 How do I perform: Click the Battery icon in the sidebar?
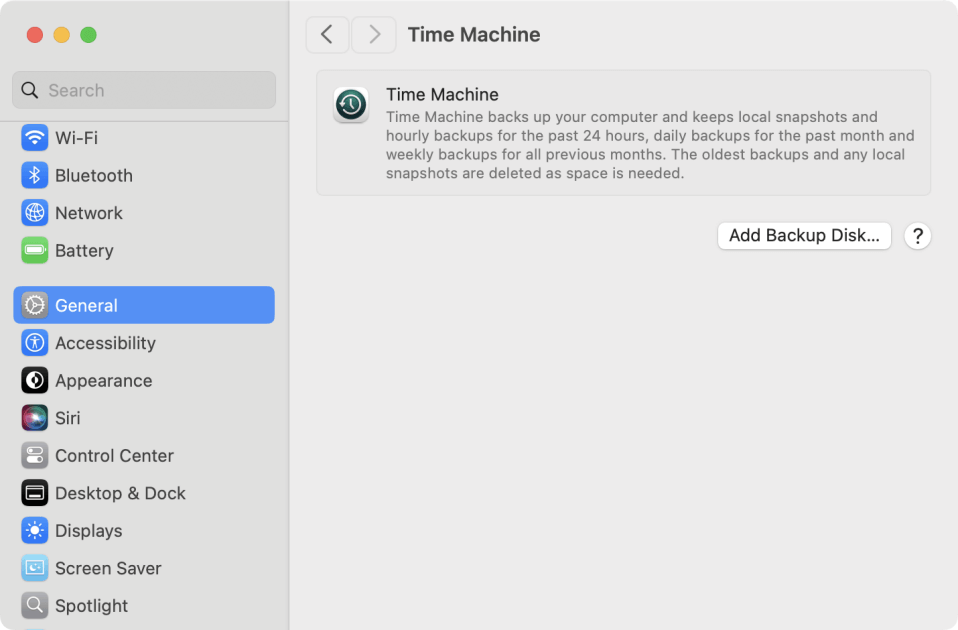point(34,250)
